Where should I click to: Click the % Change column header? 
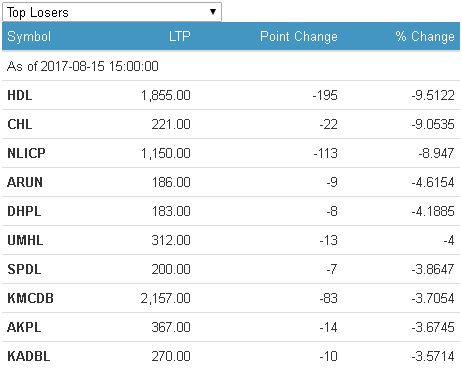pos(425,36)
